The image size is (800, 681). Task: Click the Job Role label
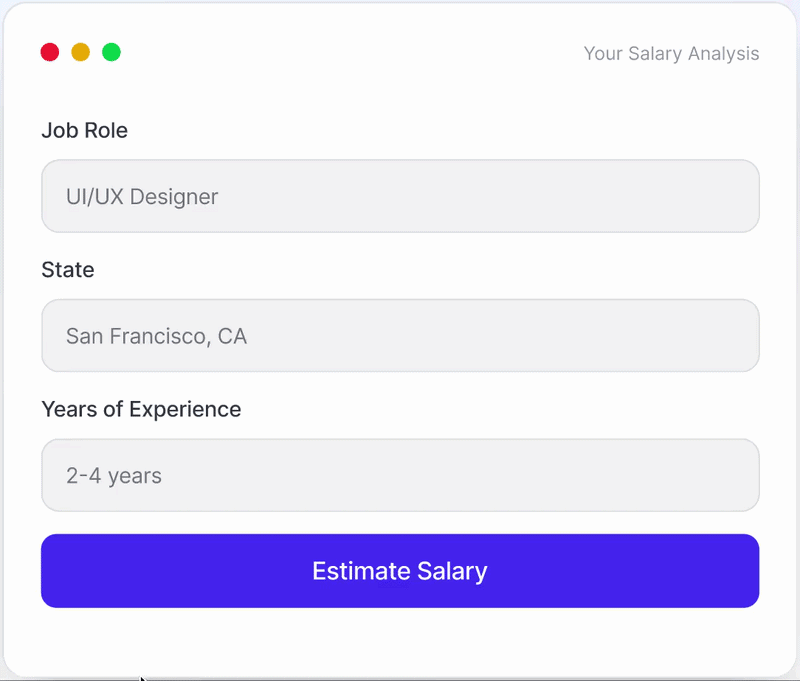pos(85,130)
